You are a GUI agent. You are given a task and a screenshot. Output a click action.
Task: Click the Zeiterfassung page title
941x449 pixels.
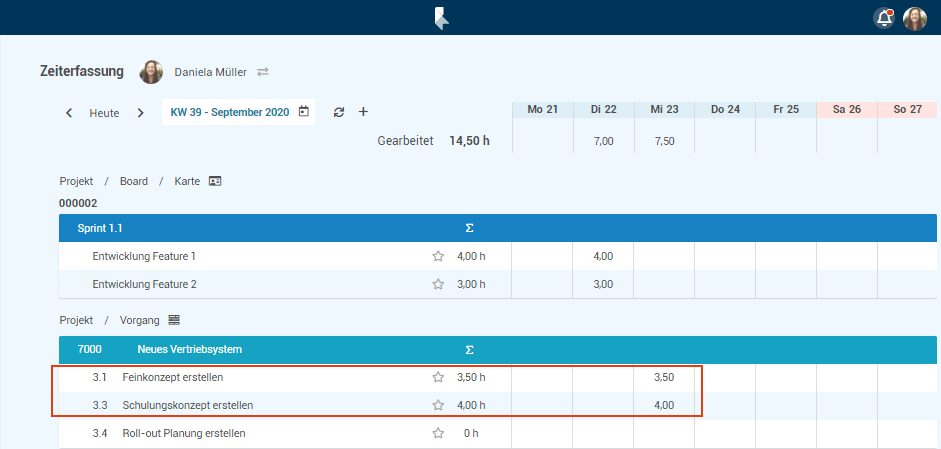[82, 71]
